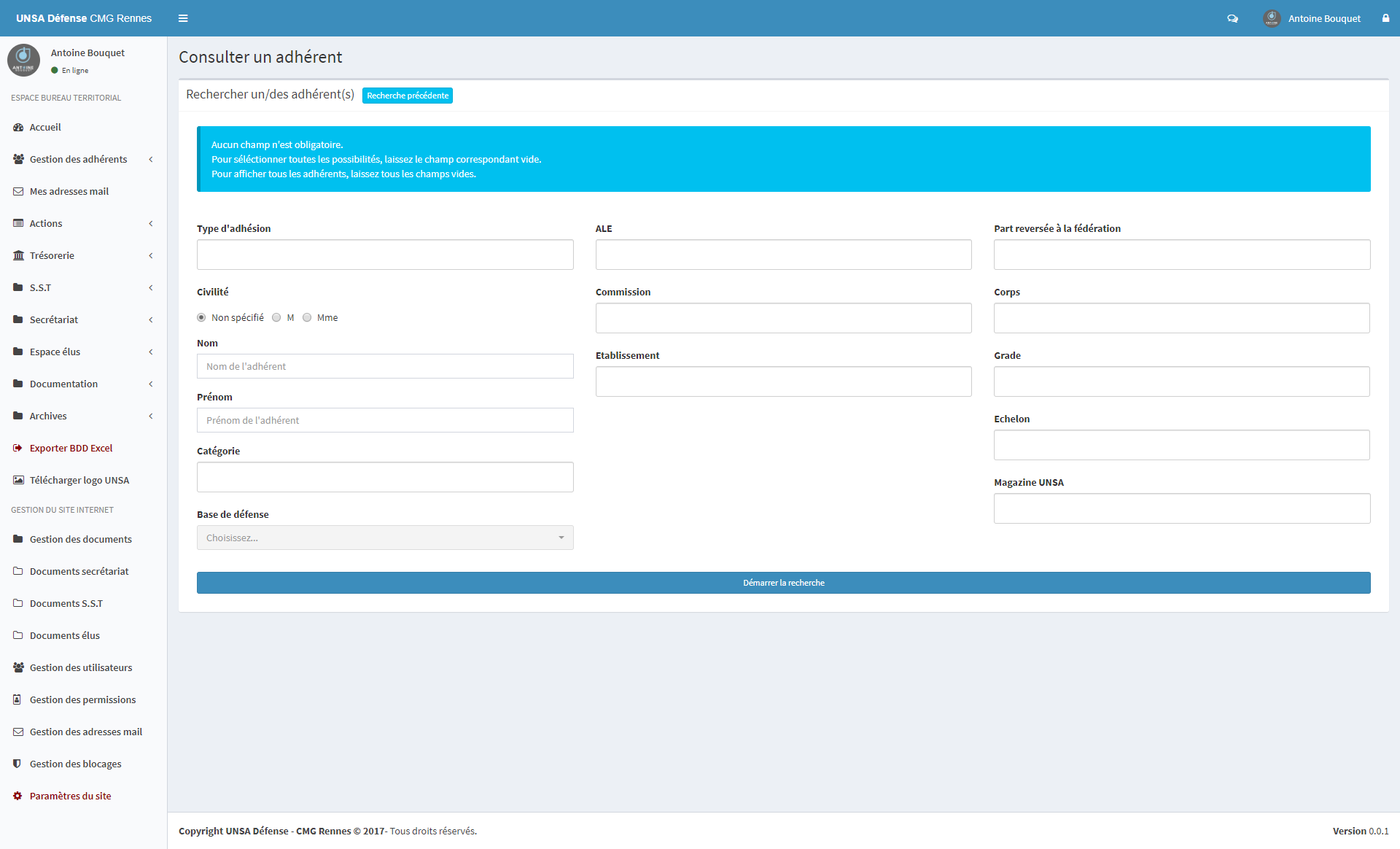
Task: Open Accueil in the sidebar
Action: 83,127
